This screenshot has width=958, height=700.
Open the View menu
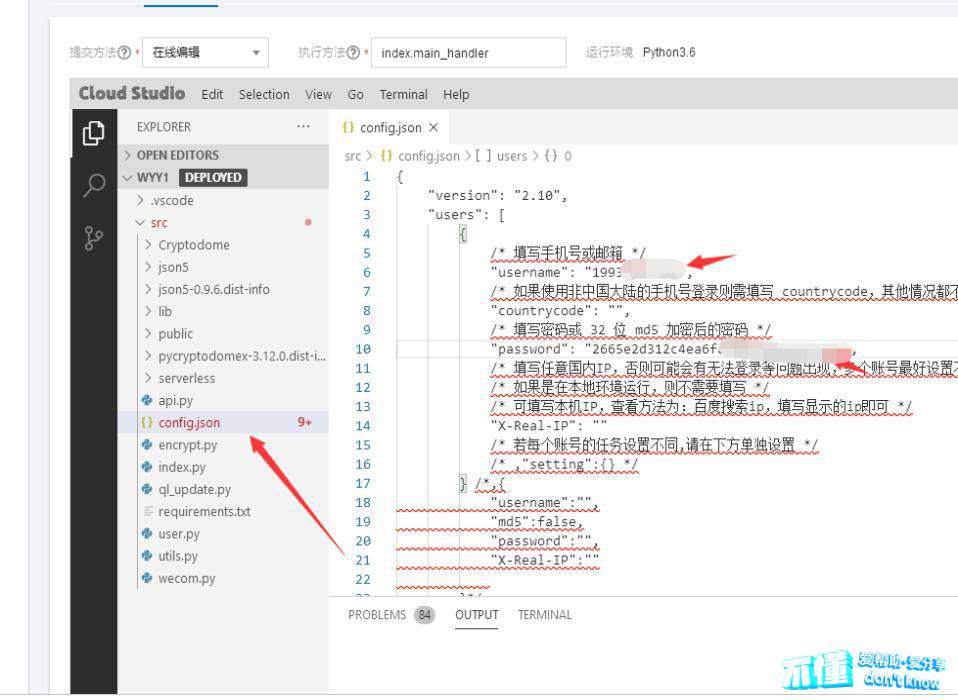click(318, 95)
